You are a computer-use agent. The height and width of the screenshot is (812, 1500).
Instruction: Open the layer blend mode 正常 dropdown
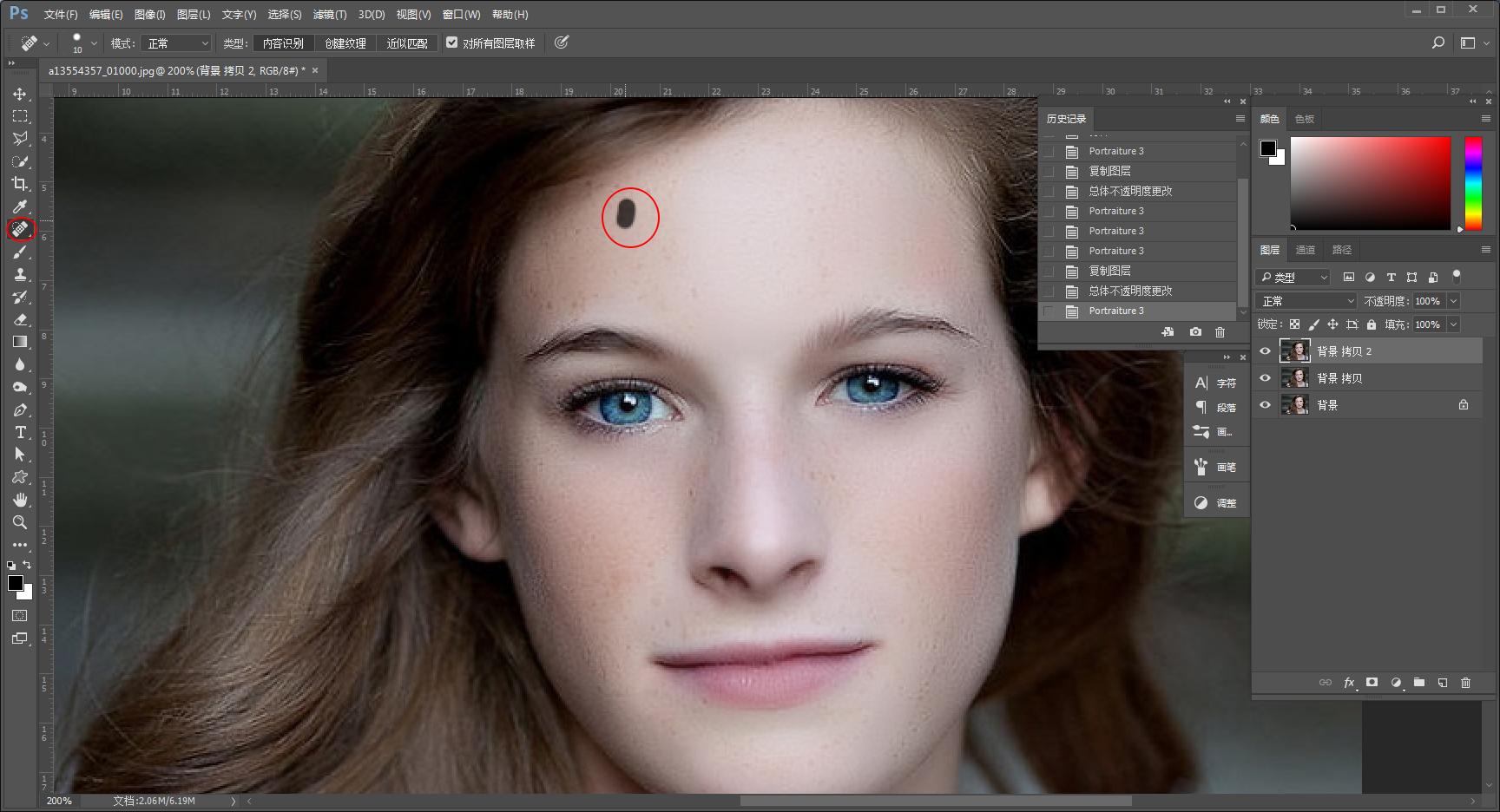(x=1307, y=301)
